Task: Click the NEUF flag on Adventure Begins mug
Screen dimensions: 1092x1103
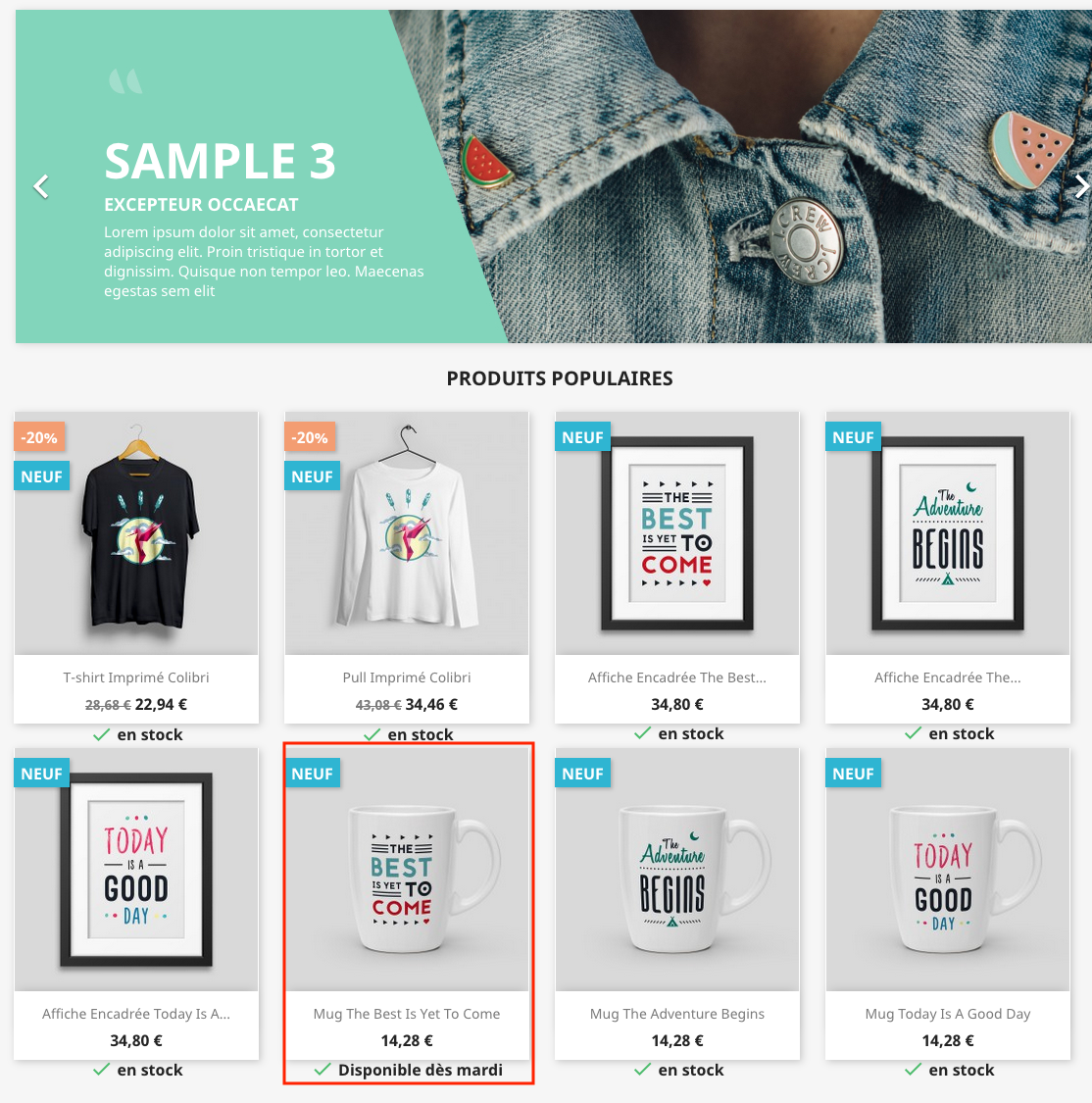Action: 583,774
